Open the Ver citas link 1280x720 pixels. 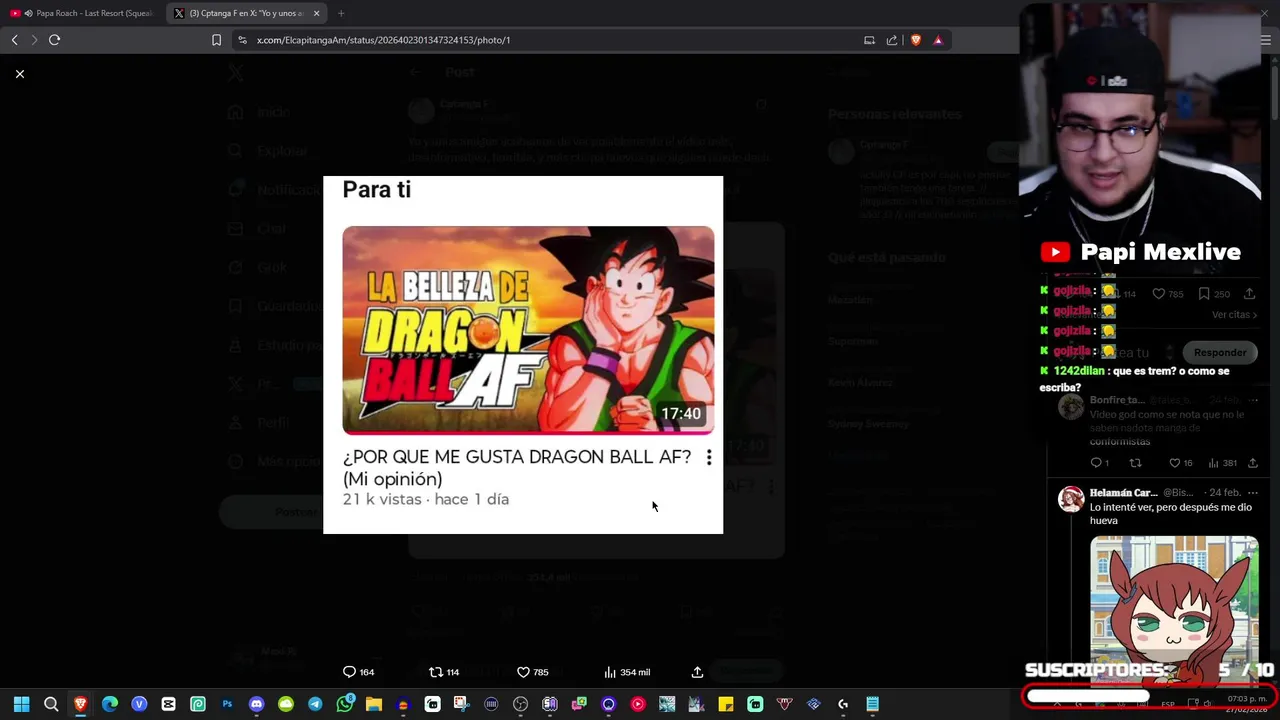[1234, 315]
